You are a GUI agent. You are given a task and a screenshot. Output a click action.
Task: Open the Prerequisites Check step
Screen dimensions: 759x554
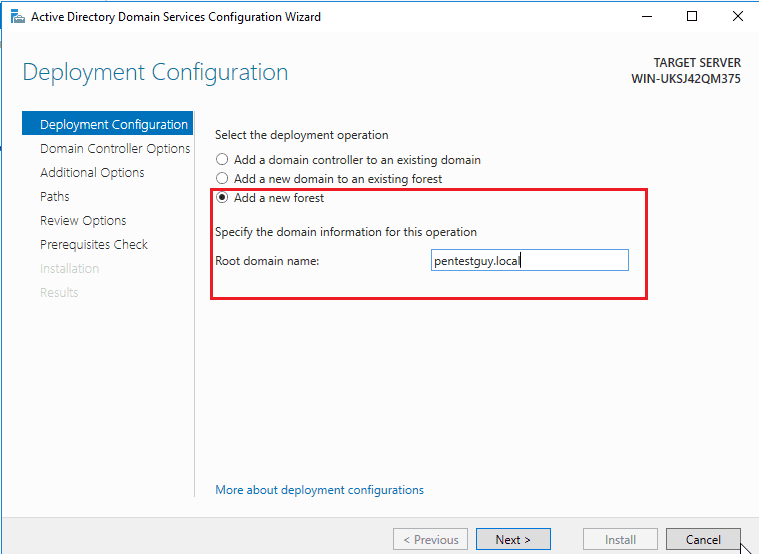93,245
